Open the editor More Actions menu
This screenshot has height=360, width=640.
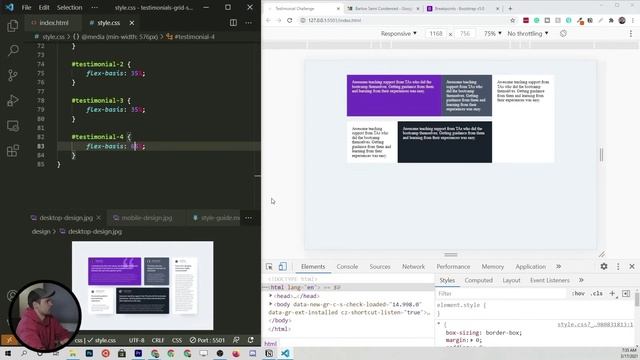(x=249, y=23)
